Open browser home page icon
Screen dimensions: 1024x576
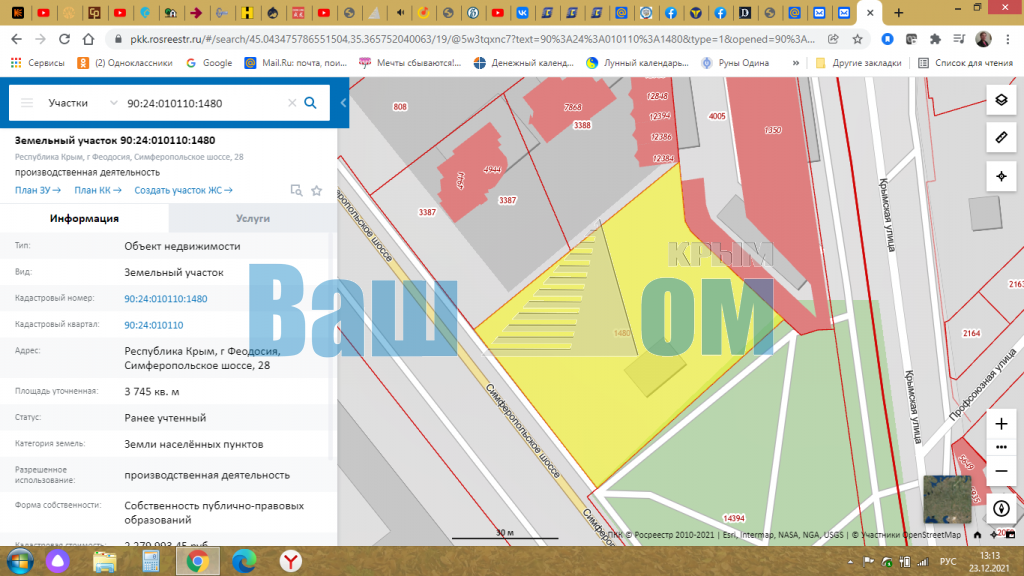(x=88, y=39)
